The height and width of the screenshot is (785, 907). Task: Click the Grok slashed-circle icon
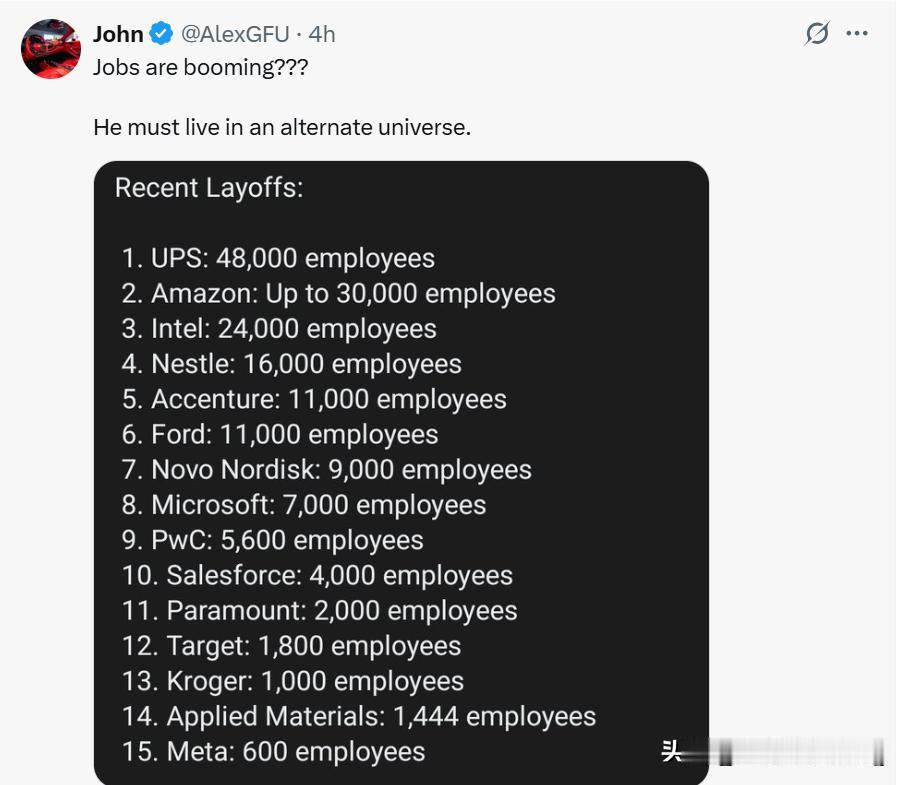pos(817,33)
